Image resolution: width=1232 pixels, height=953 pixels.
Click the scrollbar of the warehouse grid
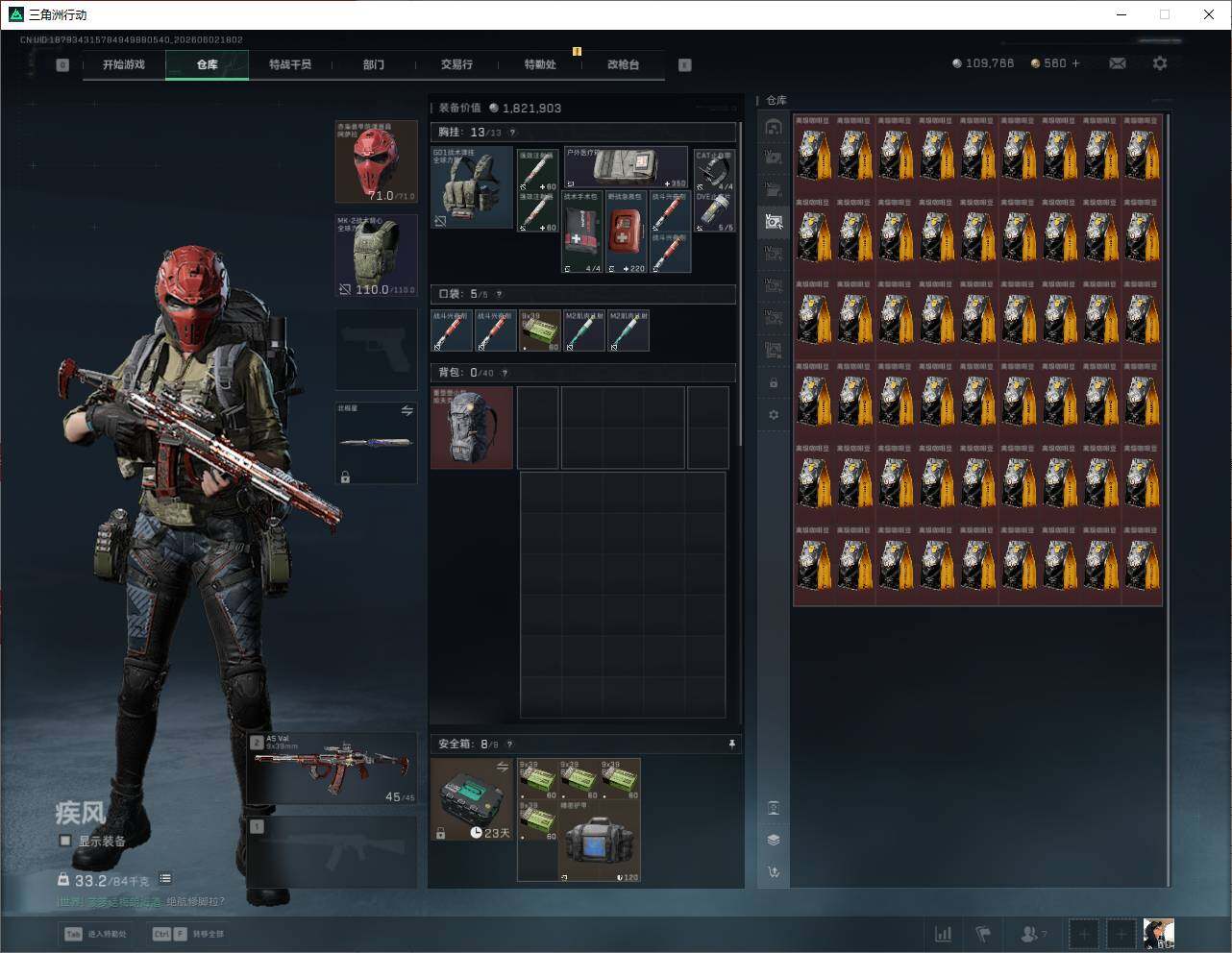[1169, 500]
